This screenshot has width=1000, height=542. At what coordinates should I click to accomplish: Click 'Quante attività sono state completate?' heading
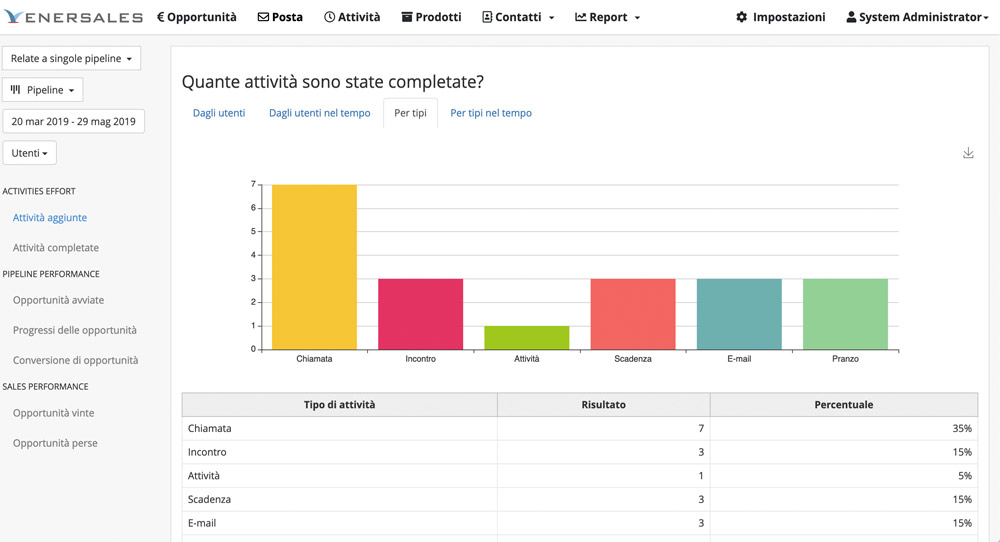coord(333,82)
